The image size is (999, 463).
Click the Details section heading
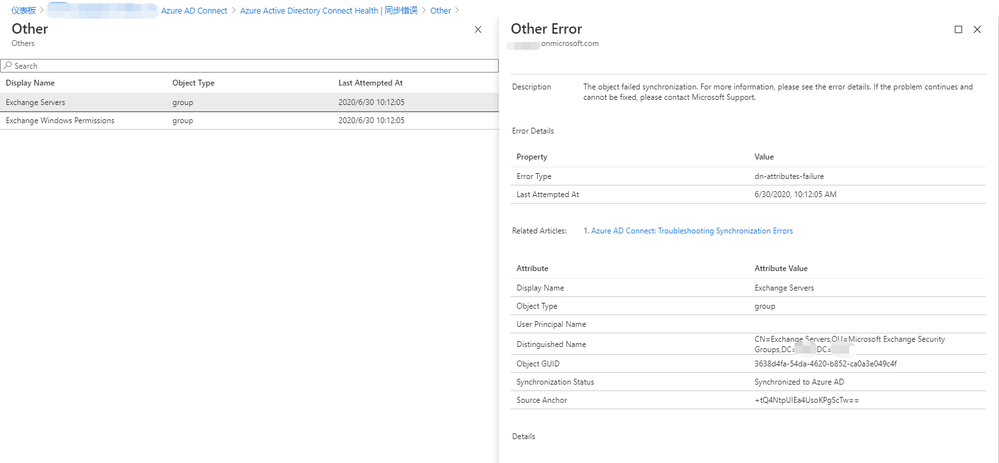point(524,436)
